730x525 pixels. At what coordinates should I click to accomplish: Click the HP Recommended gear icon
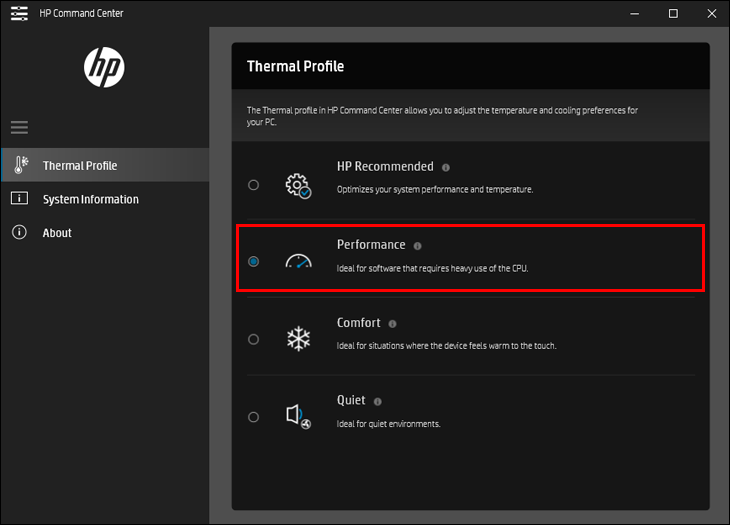(298, 185)
